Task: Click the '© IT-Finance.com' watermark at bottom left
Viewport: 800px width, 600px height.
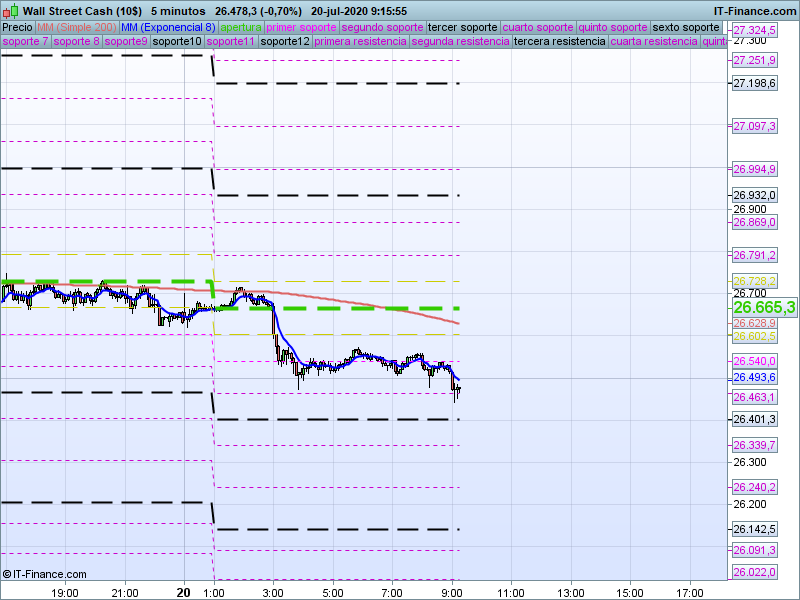Action: tap(44, 574)
